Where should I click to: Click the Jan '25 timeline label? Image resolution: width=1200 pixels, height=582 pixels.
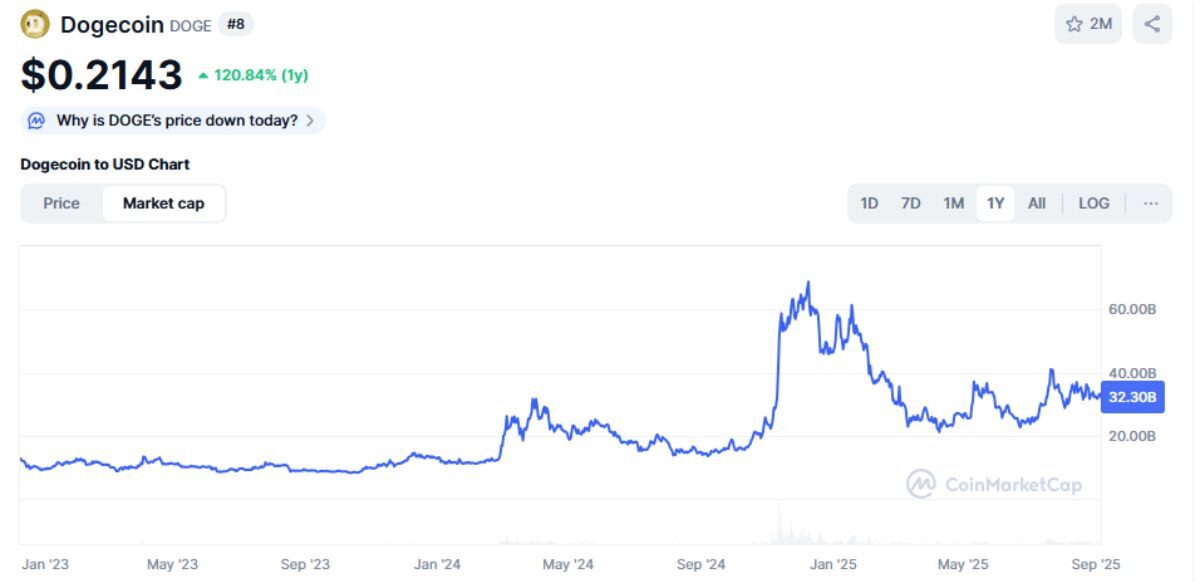pos(834,565)
